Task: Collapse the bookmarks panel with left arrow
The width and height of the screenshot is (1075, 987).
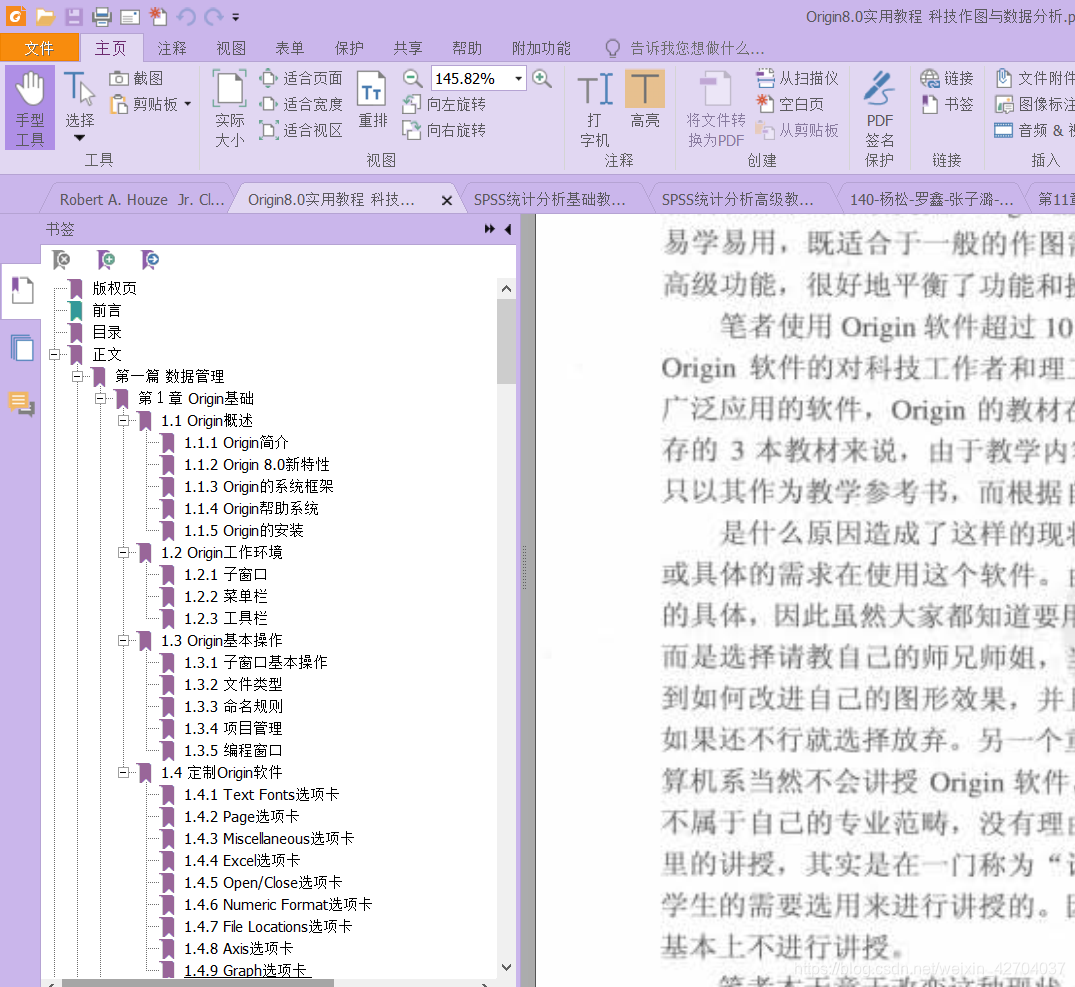Action: pos(508,229)
